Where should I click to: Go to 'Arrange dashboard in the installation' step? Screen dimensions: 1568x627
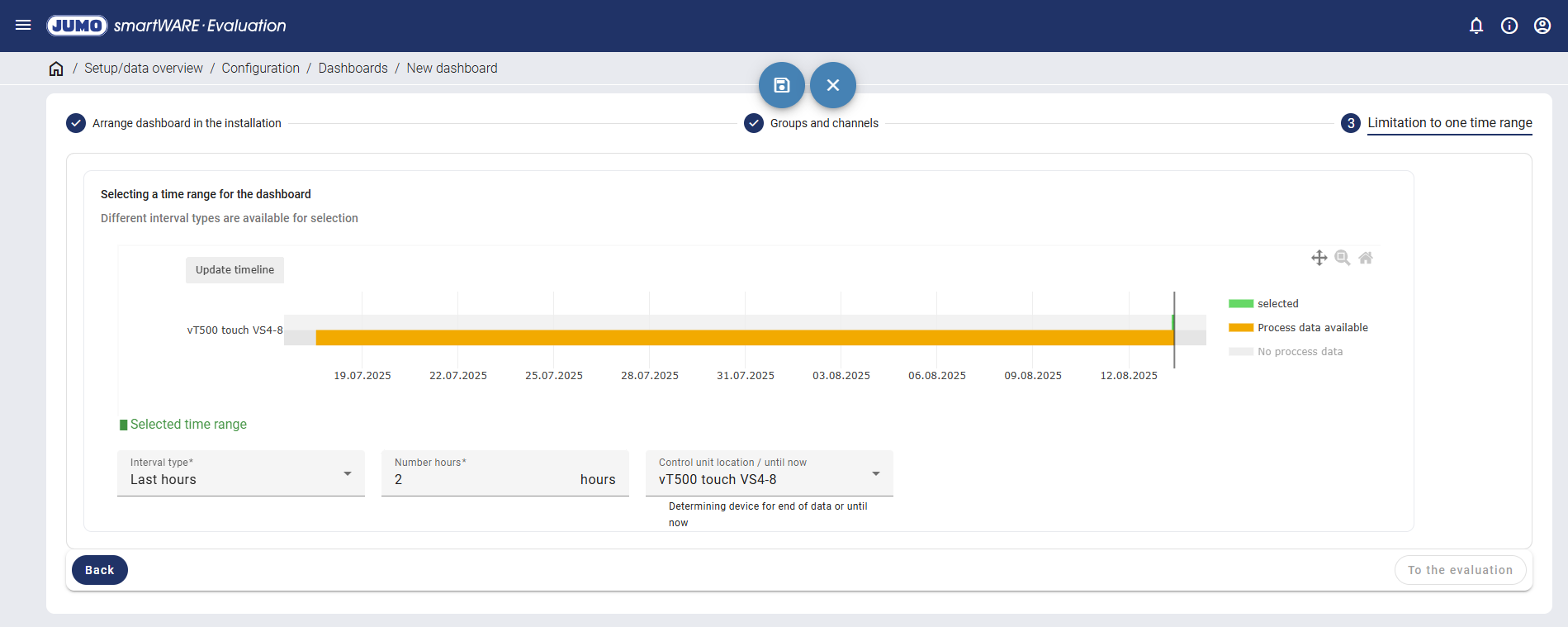(186, 123)
